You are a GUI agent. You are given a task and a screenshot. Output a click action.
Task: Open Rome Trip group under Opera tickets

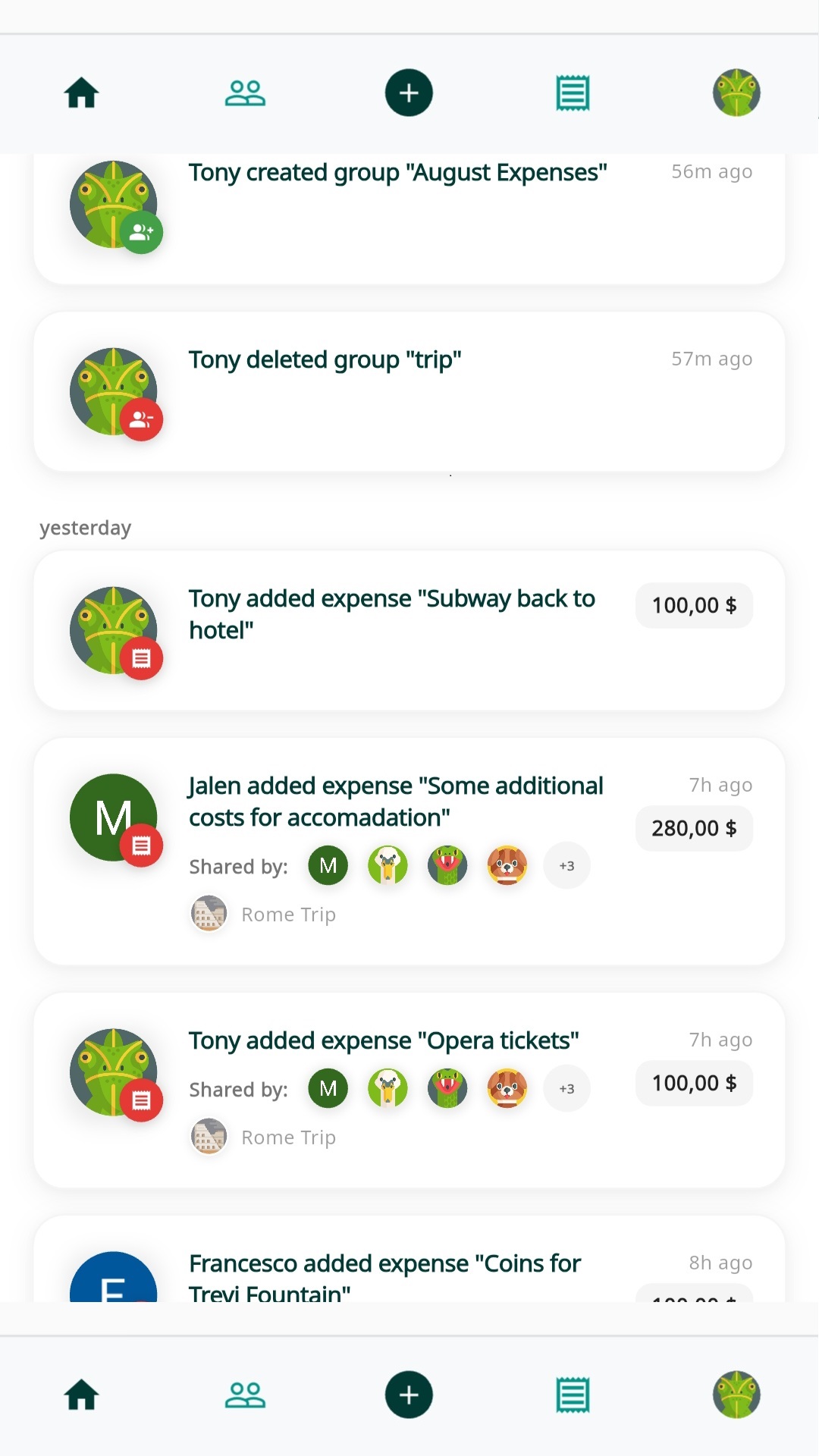point(288,1137)
